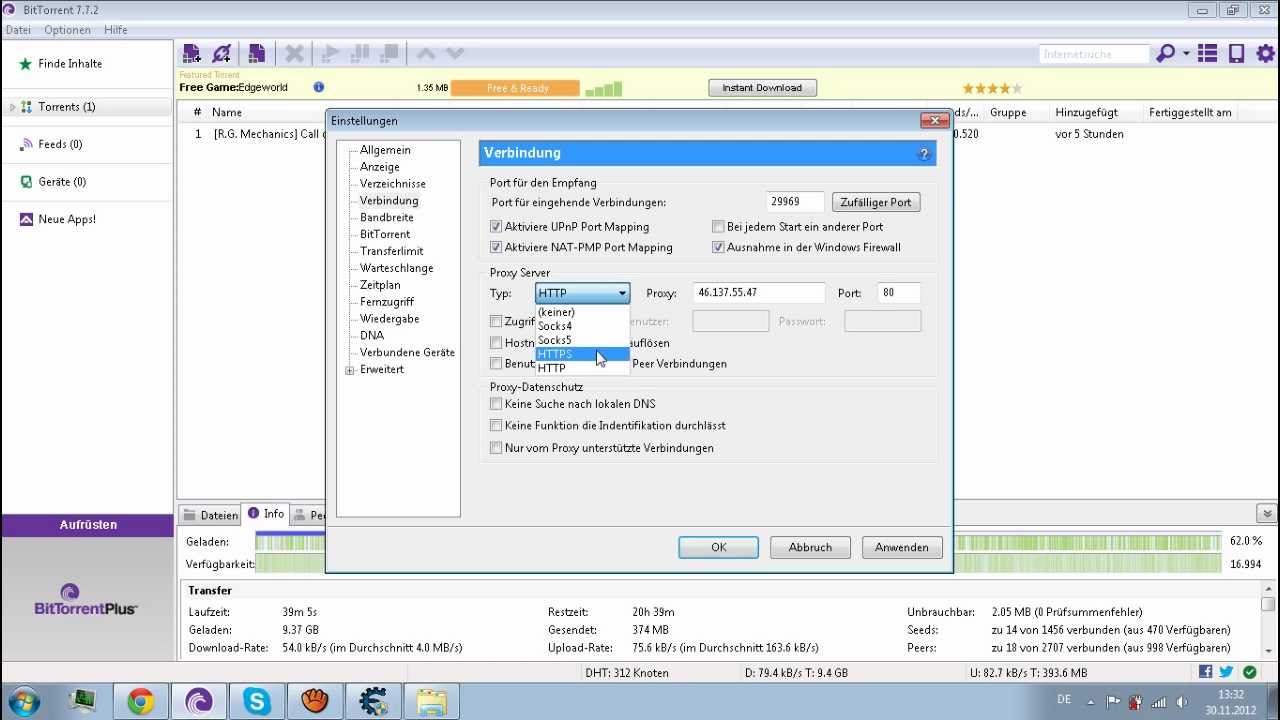Click the Instant Download button
This screenshot has width=1280, height=720.
point(762,88)
